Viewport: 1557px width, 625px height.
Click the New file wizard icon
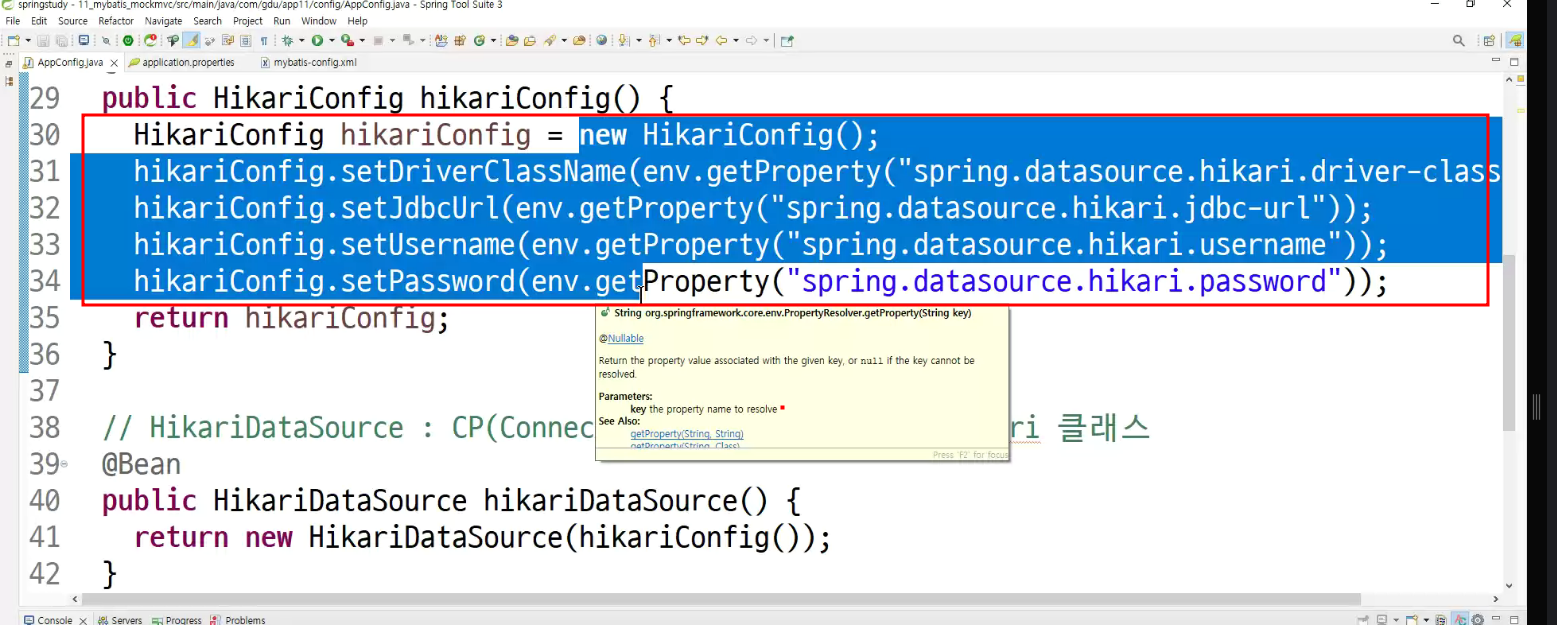click(x=12, y=40)
